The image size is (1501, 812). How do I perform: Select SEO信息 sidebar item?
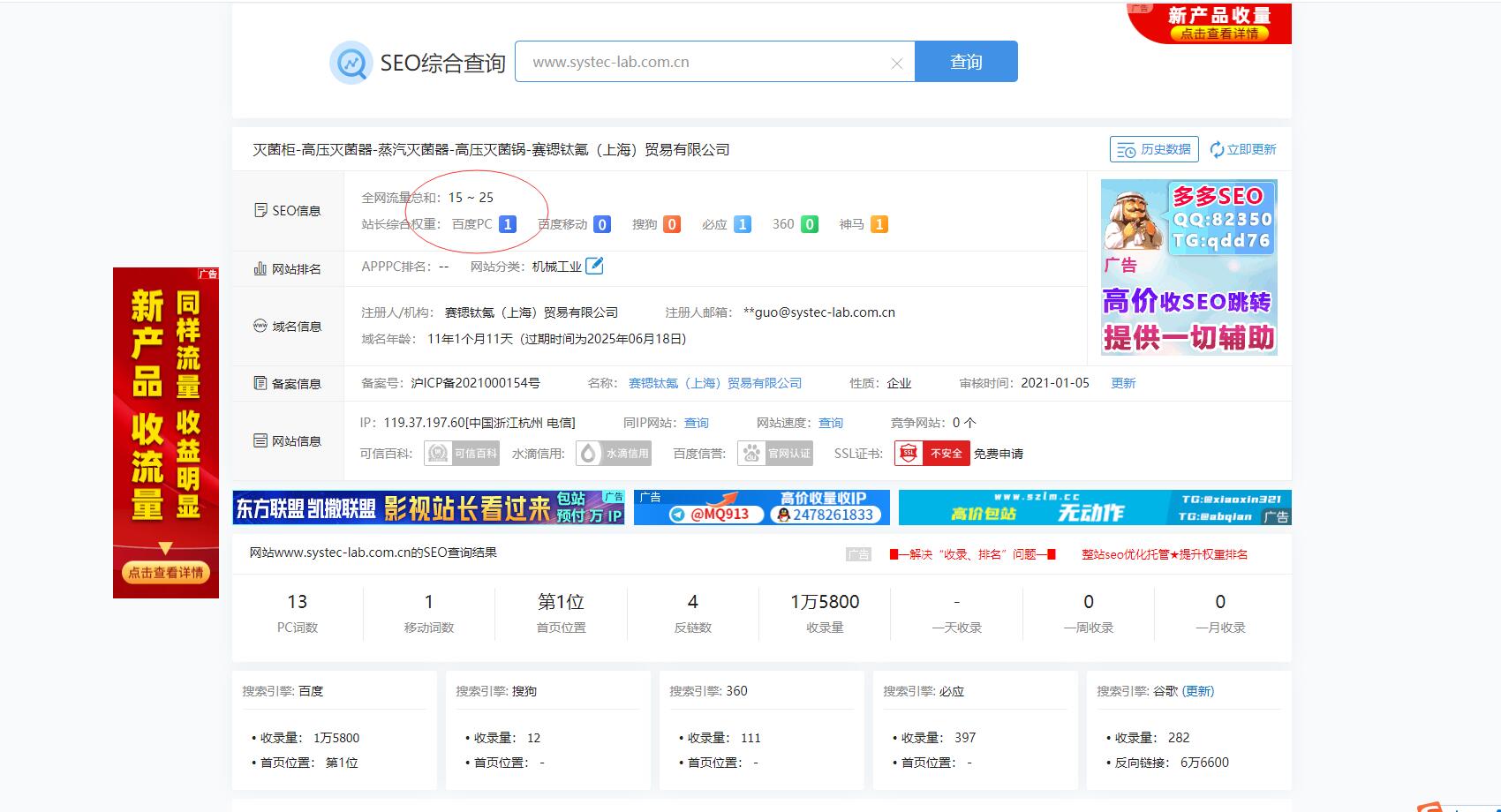(x=288, y=211)
